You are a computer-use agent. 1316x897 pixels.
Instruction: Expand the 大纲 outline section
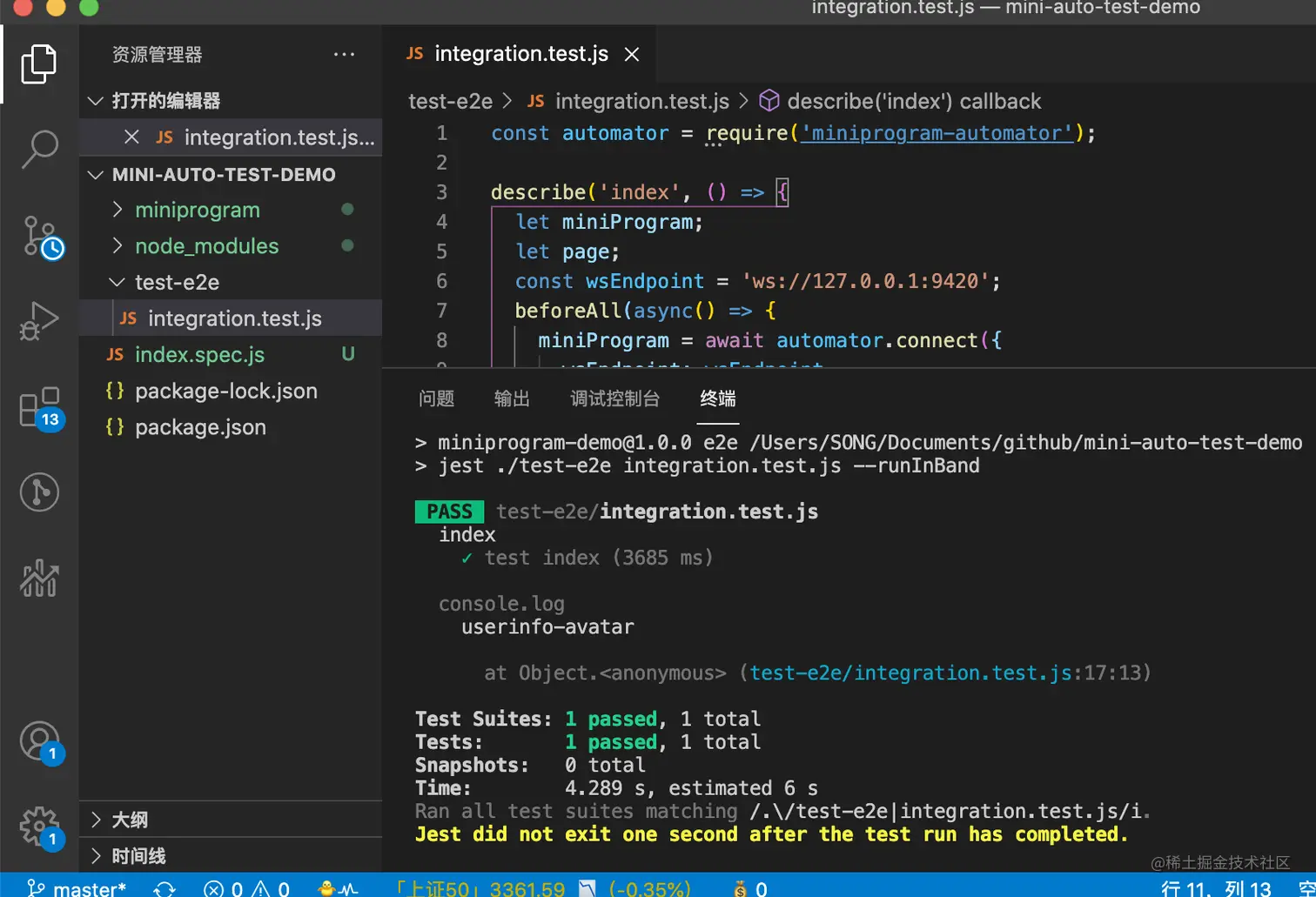(x=129, y=820)
